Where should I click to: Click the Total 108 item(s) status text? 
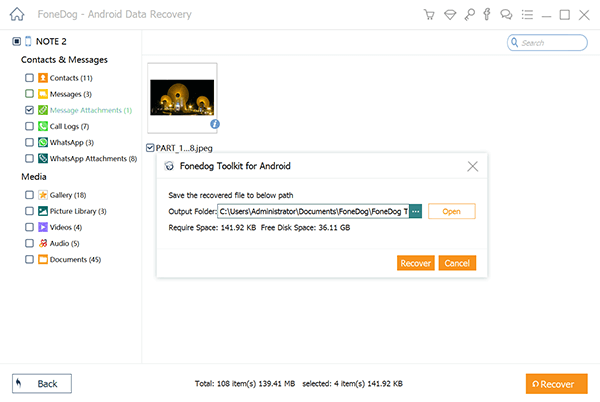[245, 384]
